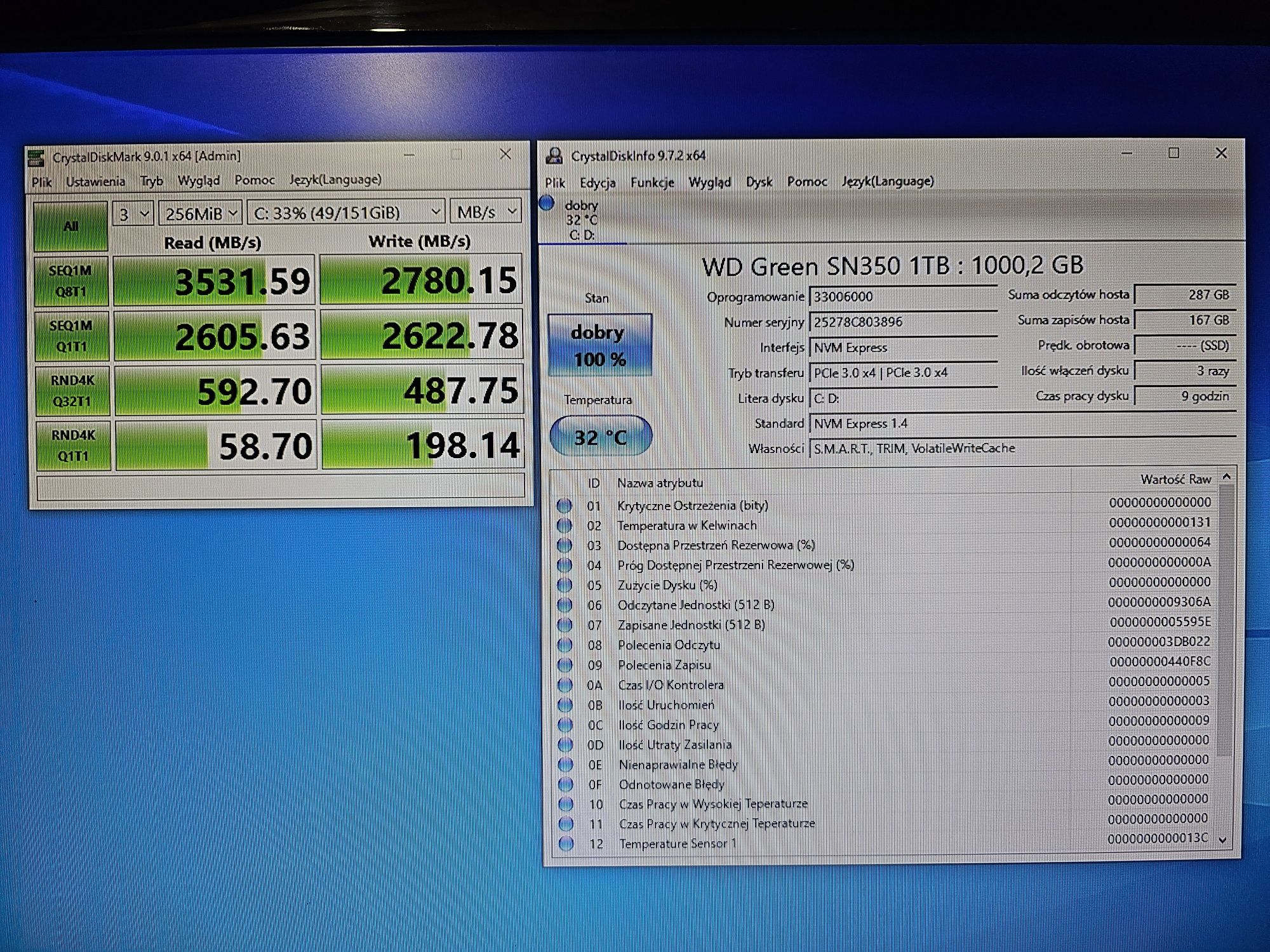The image size is (1270, 952).
Task: Select the Odczytane Jednostki (512 B) row
Action: click(x=884, y=604)
